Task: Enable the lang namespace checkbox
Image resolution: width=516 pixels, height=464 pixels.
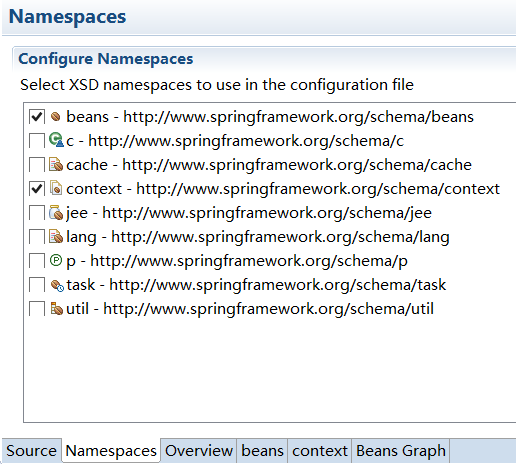Action: tap(37, 236)
